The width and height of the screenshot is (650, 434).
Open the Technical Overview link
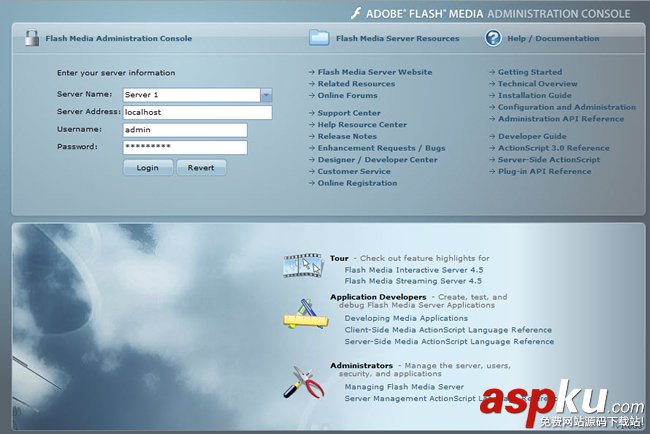click(538, 84)
